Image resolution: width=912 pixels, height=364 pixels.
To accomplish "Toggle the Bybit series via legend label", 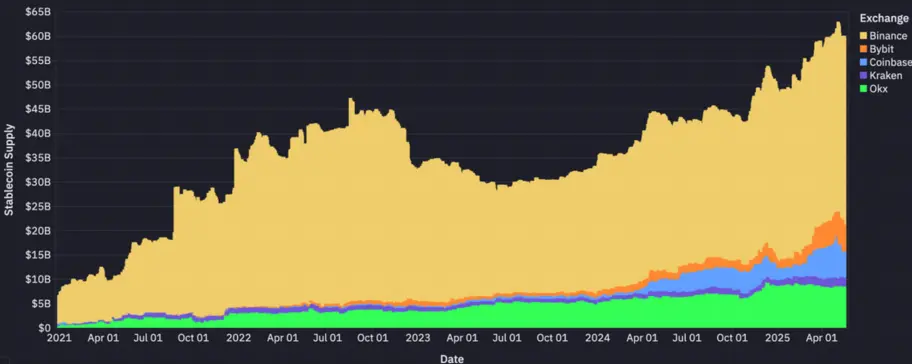I will (882, 49).
